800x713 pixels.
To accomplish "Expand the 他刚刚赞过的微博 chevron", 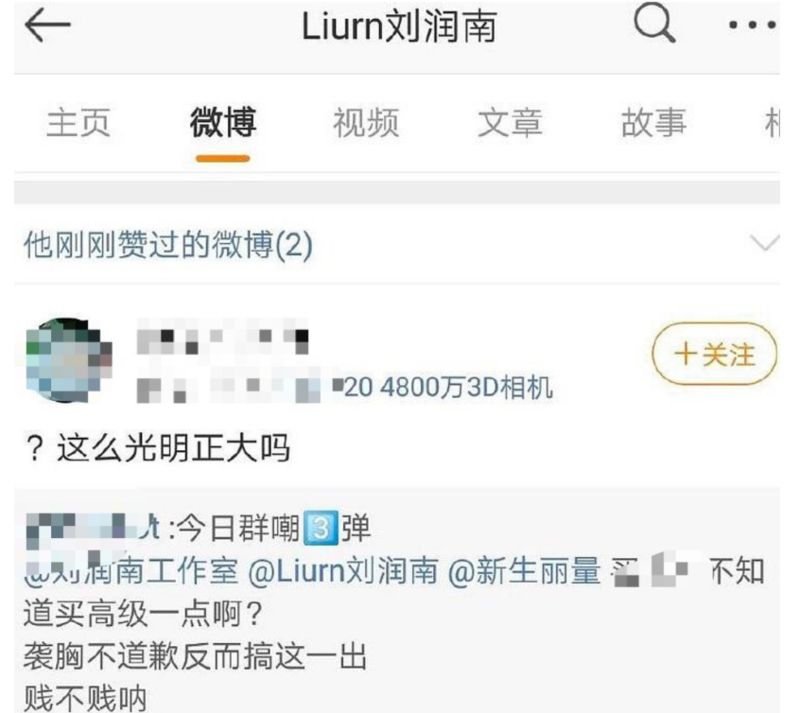I will click(765, 242).
